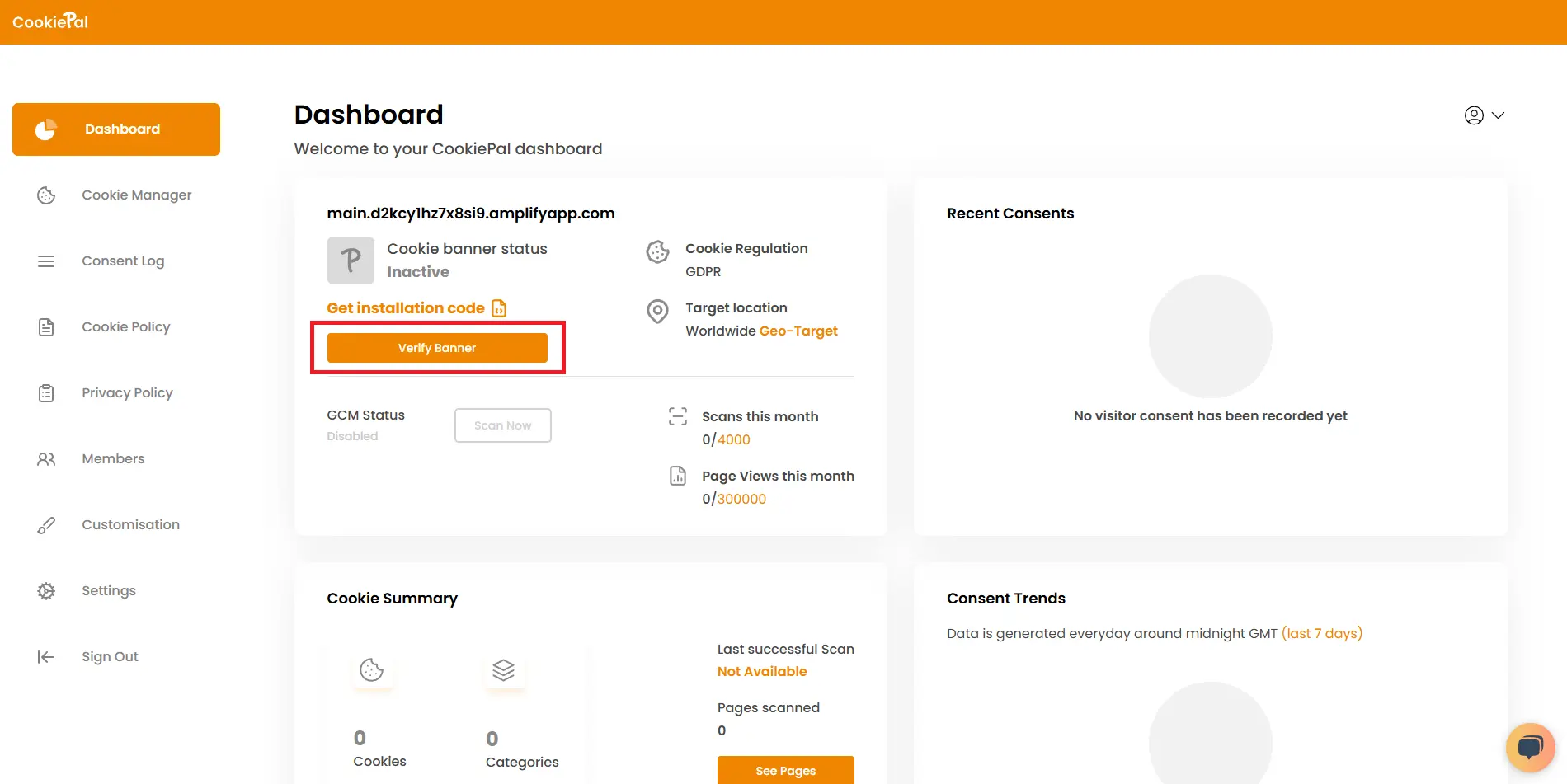Click the CookiePal logo
This screenshot has width=1567, height=784.
coord(50,21)
